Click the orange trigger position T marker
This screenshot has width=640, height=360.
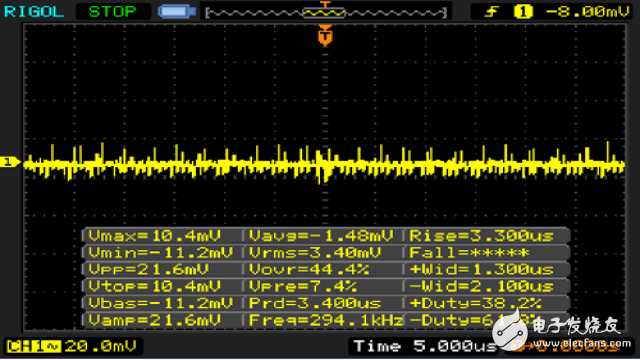(x=325, y=36)
